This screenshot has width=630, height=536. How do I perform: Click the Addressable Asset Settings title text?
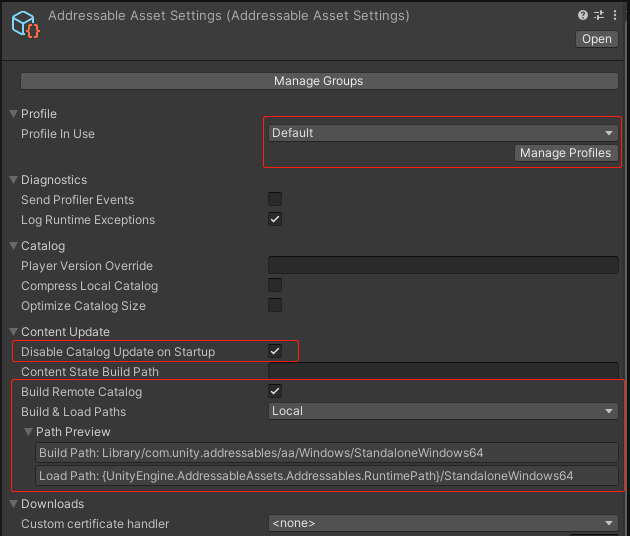[229, 16]
